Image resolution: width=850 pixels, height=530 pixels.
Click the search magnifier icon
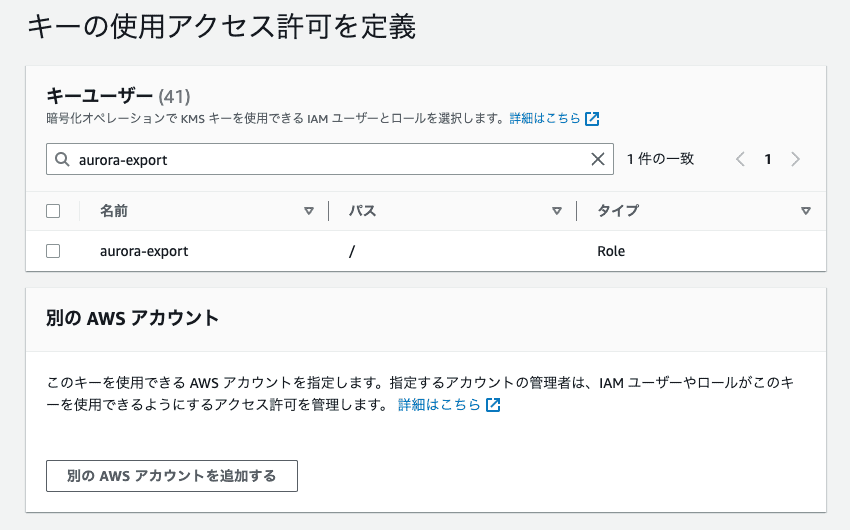click(x=62, y=159)
